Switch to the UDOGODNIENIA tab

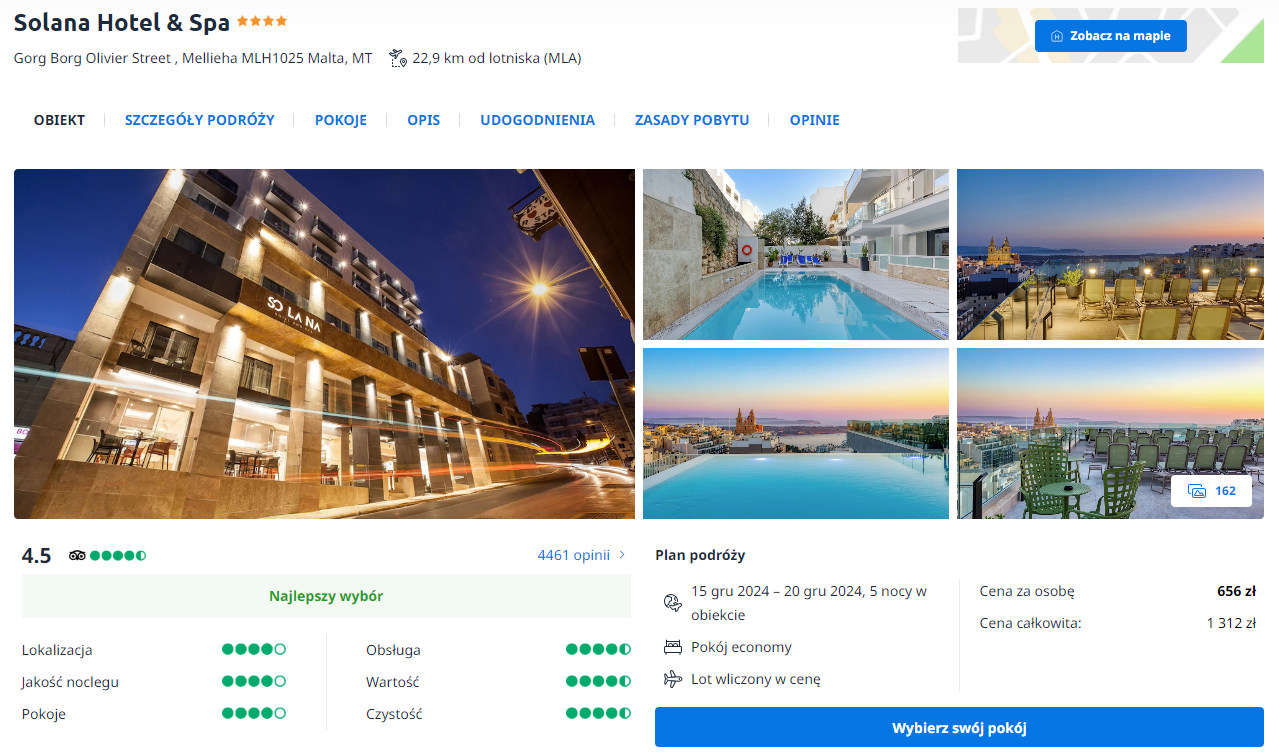[x=537, y=120]
